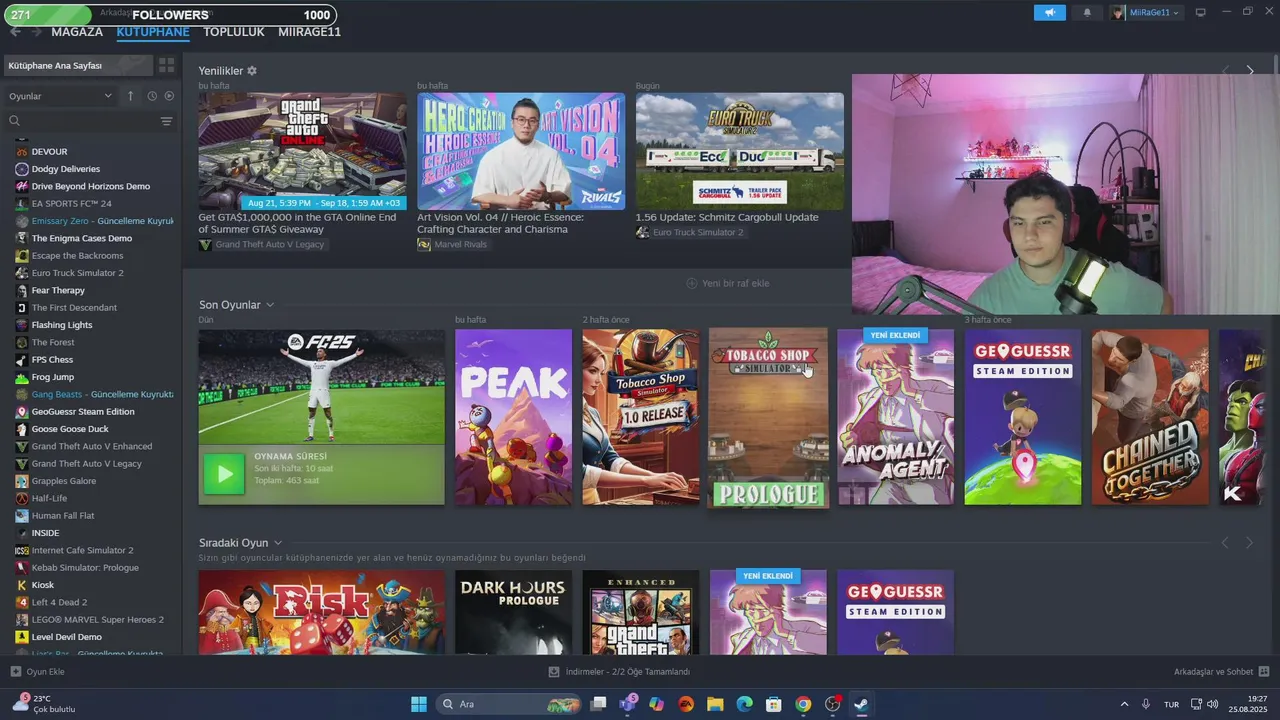The height and width of the screenshot is (720, 1280).
Task: Open İndirmeler downloads status
Action: [x=619, y=672]
